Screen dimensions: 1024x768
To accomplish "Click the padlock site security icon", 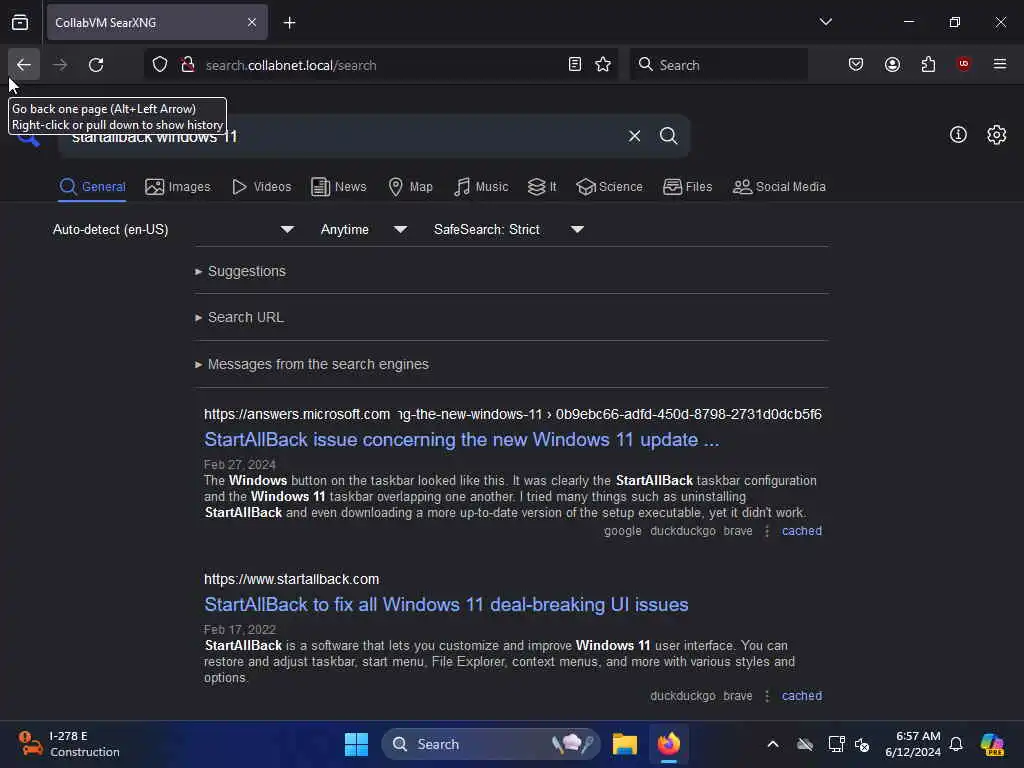I will (188, 65).
